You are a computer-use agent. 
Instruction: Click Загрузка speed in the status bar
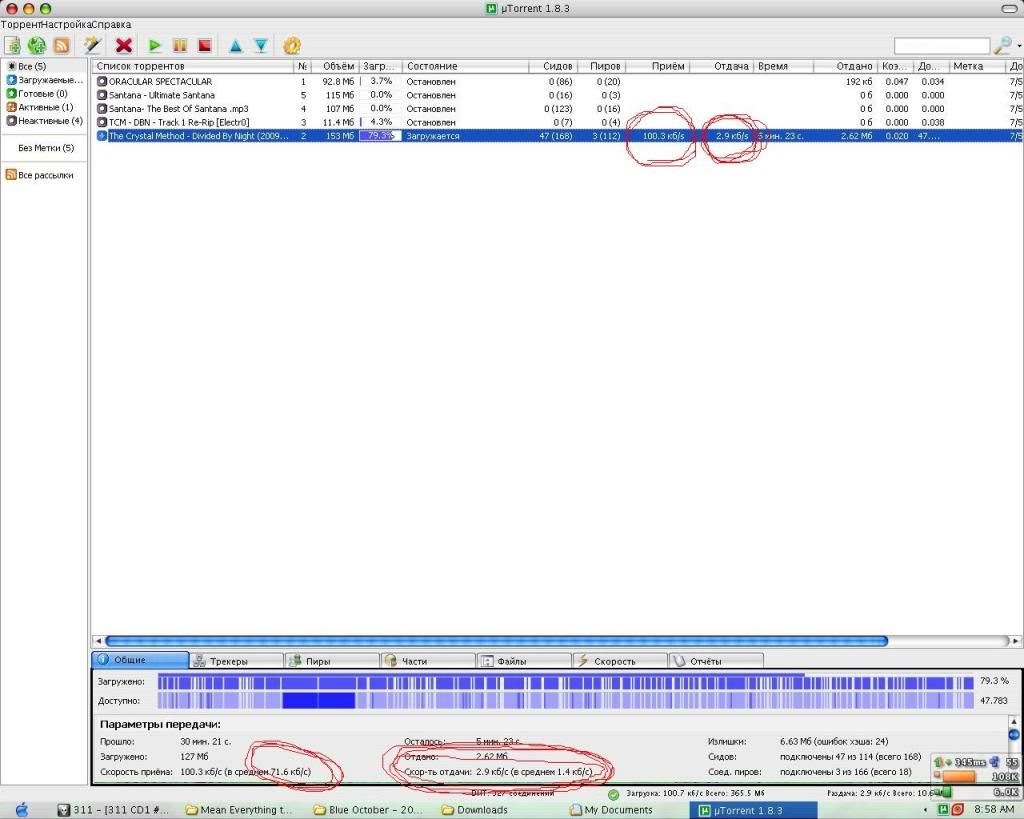695,794
